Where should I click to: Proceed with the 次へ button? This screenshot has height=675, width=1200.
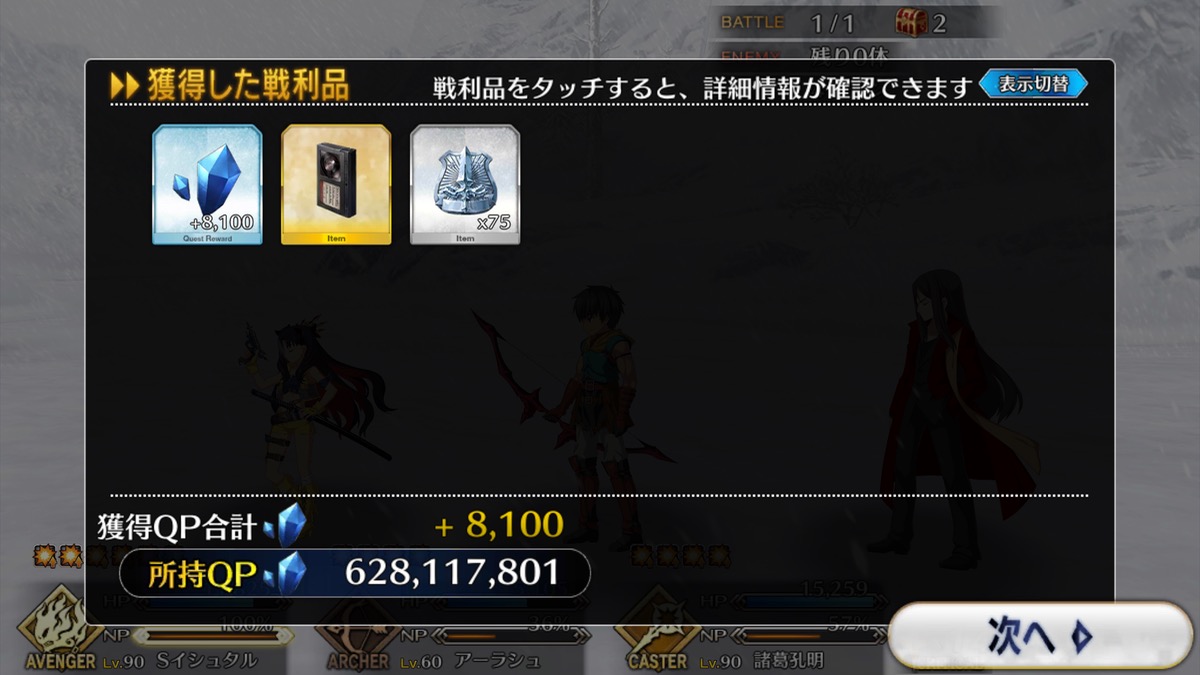1040,636
